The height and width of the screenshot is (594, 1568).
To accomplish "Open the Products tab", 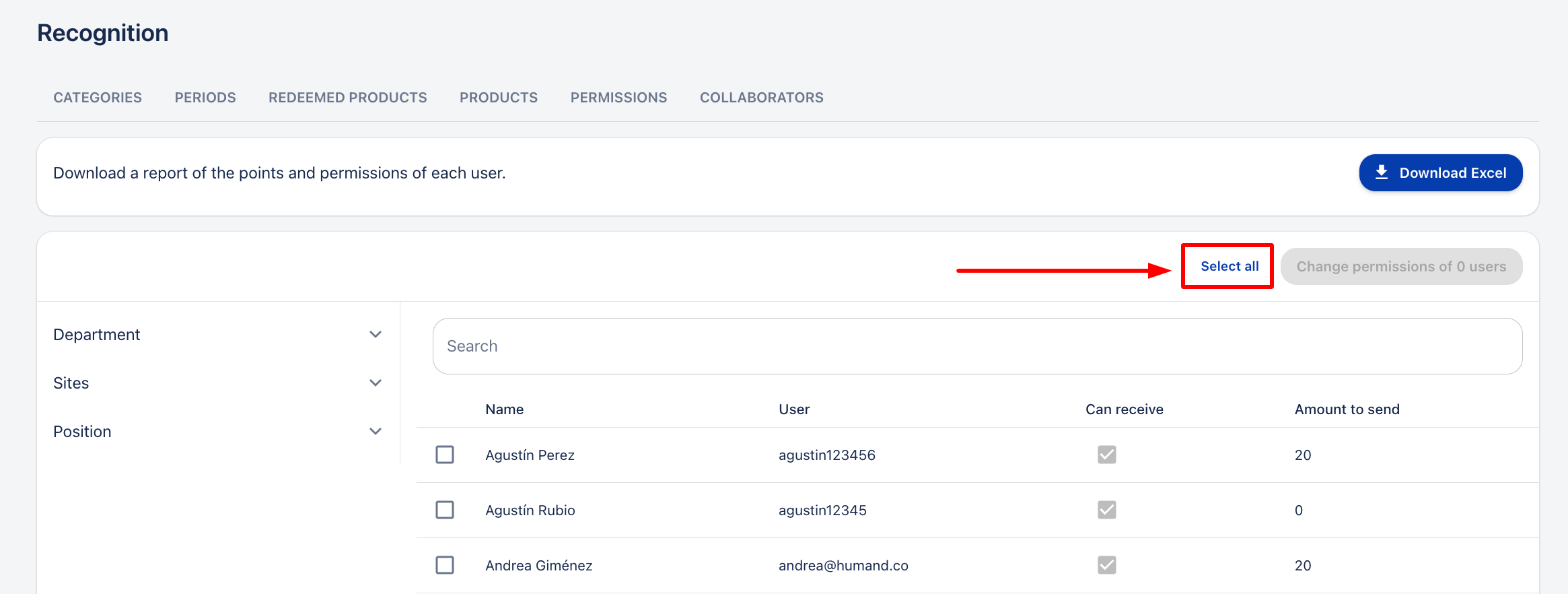I will 499,98.
